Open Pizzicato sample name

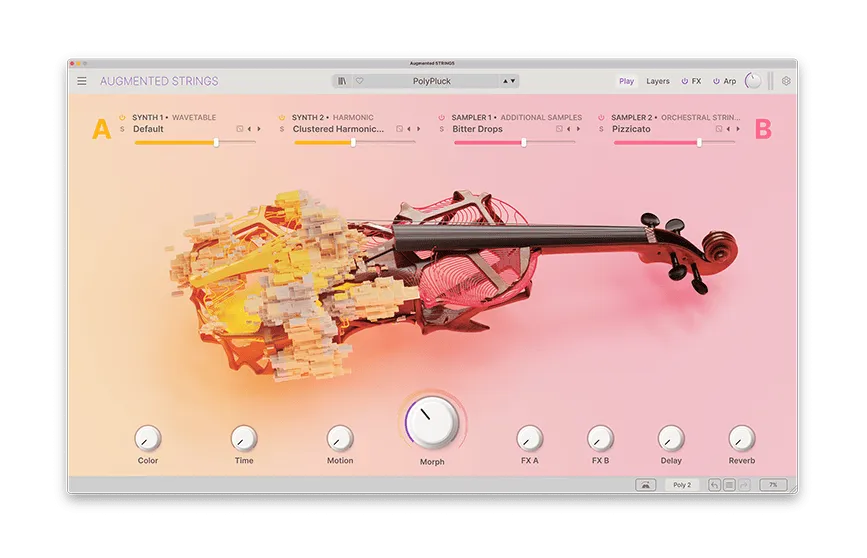pos(631,129)
